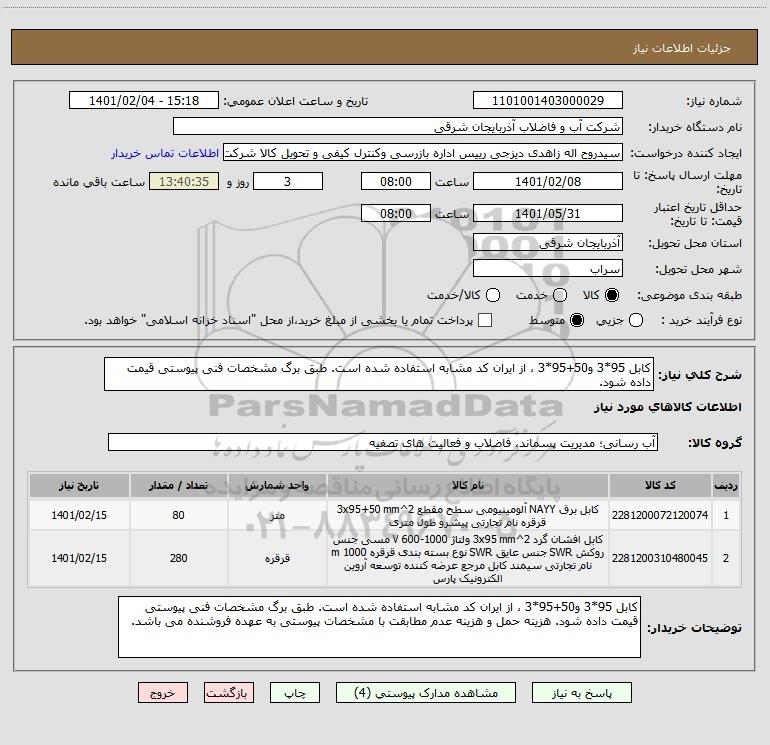Toggle the Islamic treasury payment checkbox
This screenshot has width=770, height=745.
tap(485, 320)
